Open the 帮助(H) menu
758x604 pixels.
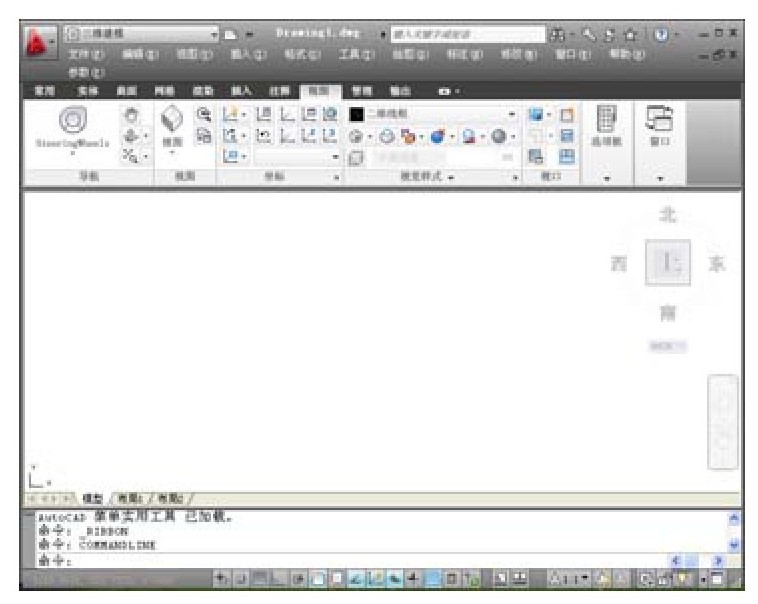coord(627,54)
